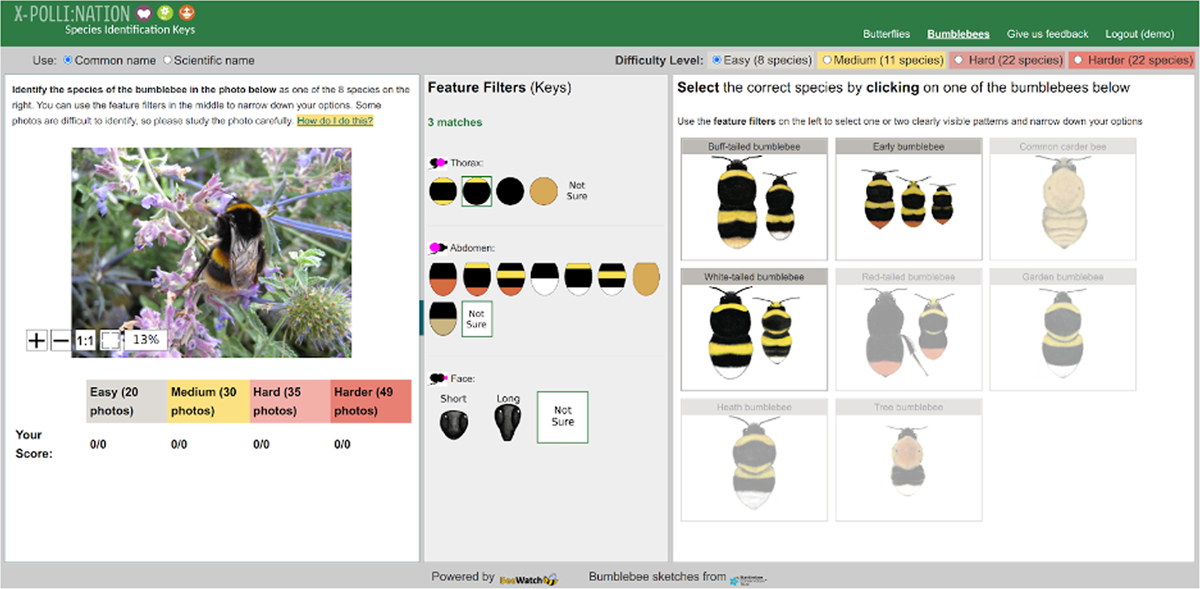
Task: Choose the short face shape filter
Action: tap(454, 422)
